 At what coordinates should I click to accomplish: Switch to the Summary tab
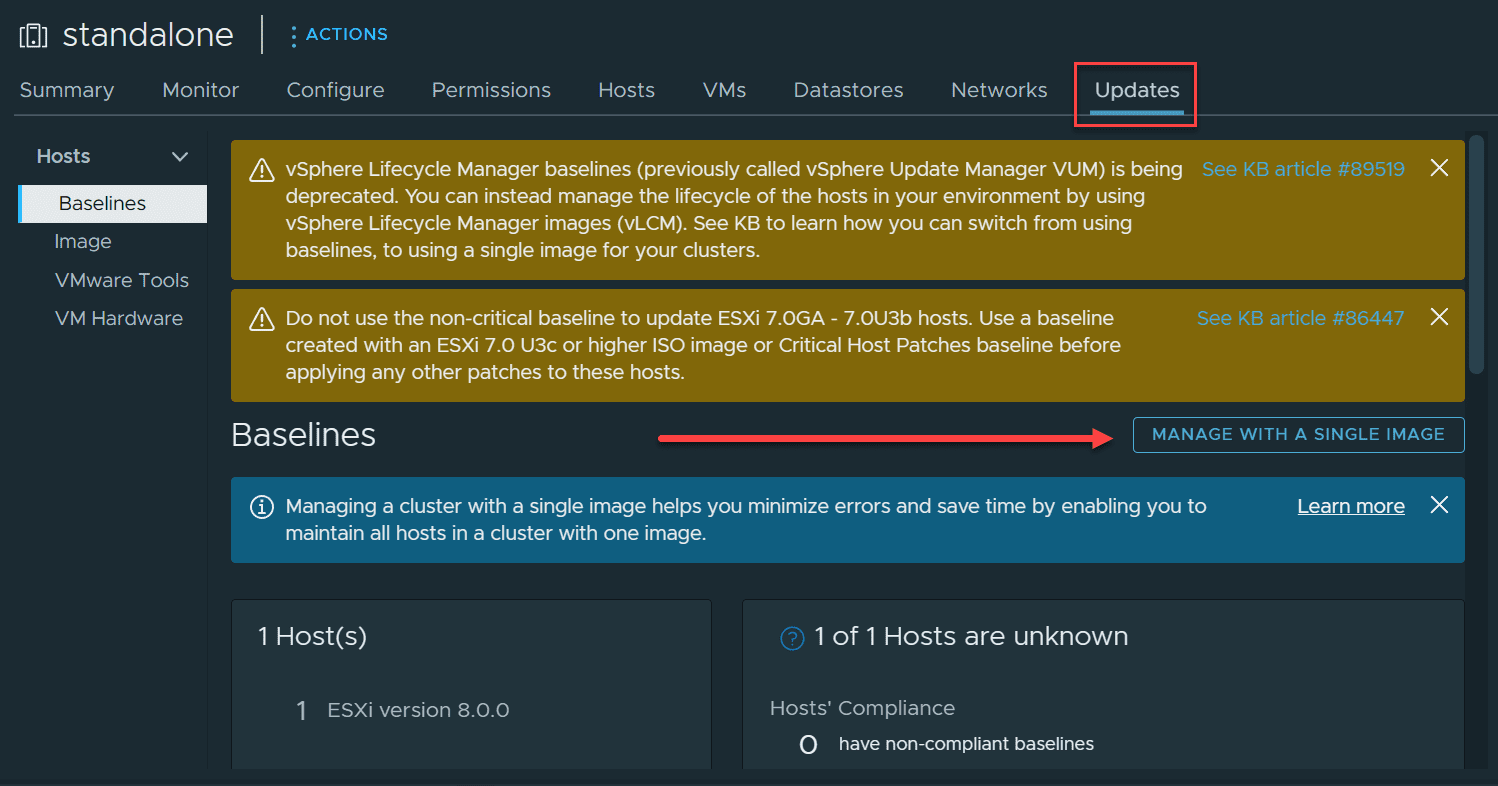click(x=67, y=90)
